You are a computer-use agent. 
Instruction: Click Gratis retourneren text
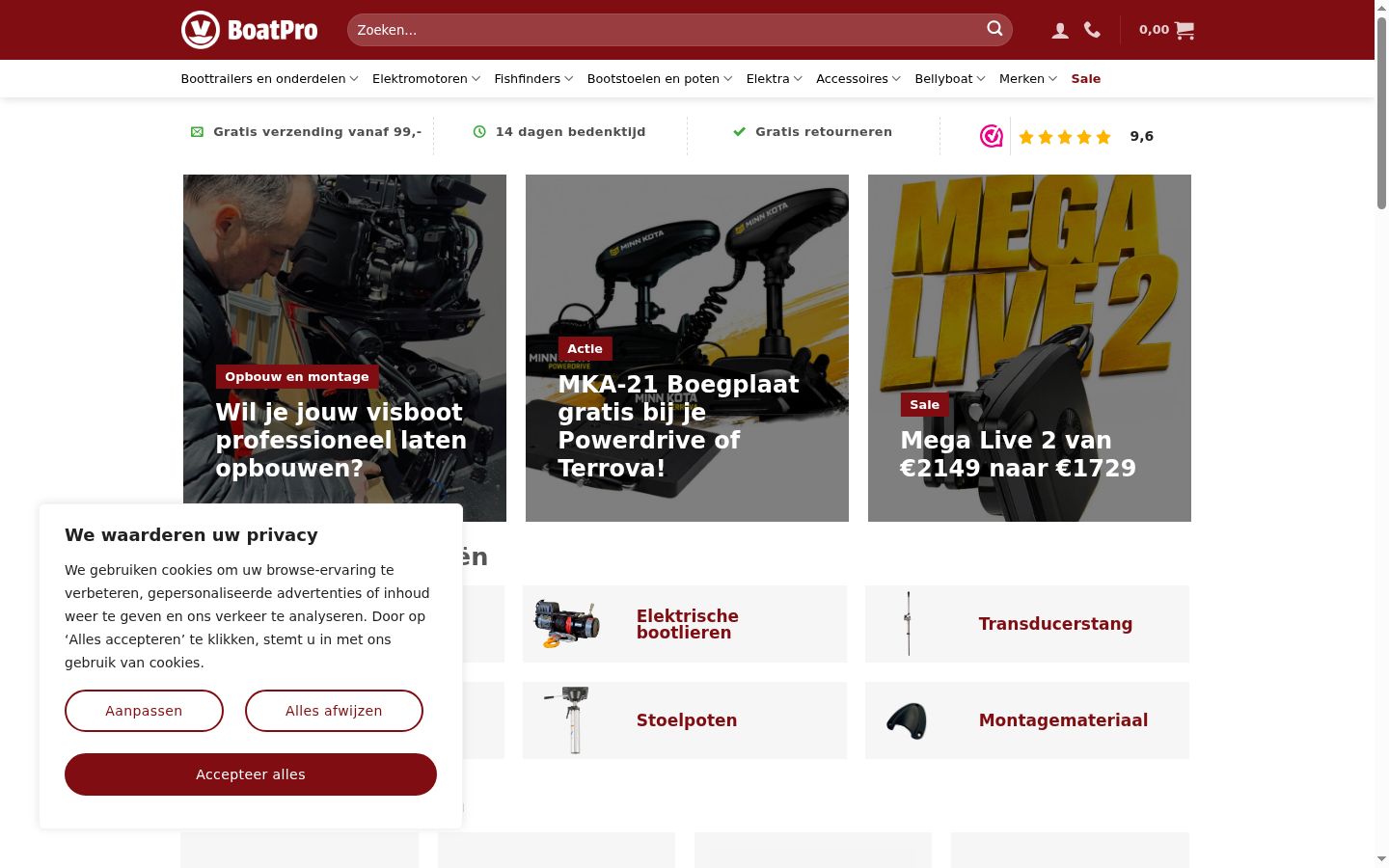coord(824,132)
